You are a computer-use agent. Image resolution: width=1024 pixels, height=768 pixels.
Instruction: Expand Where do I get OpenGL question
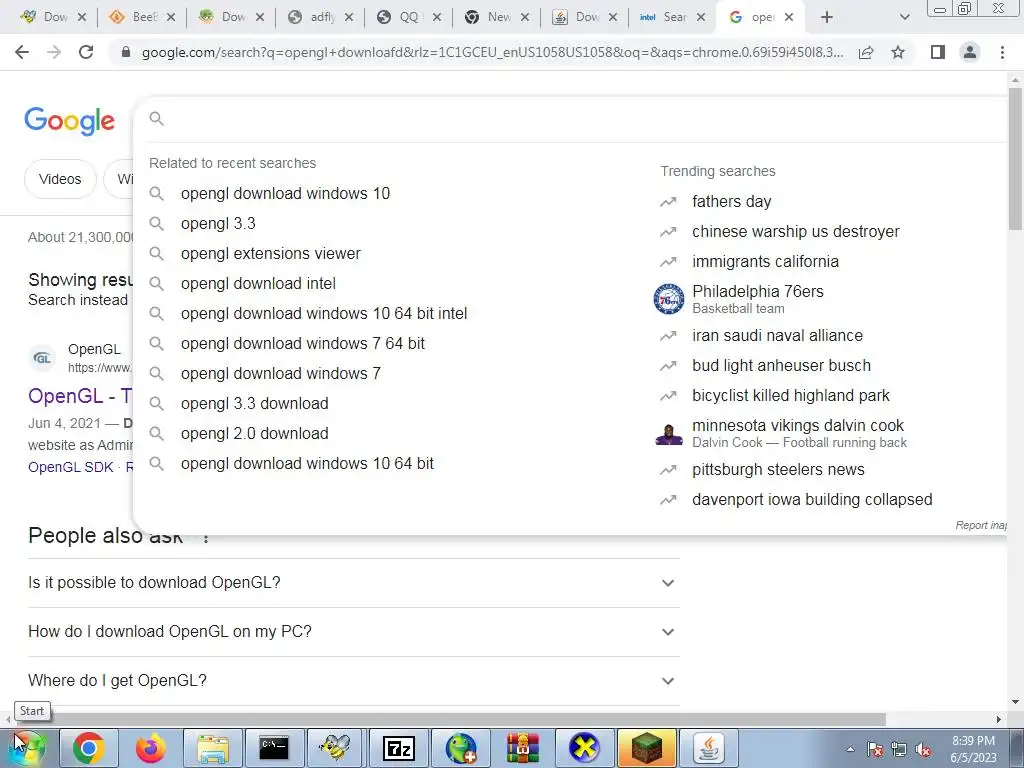(353, 680)
